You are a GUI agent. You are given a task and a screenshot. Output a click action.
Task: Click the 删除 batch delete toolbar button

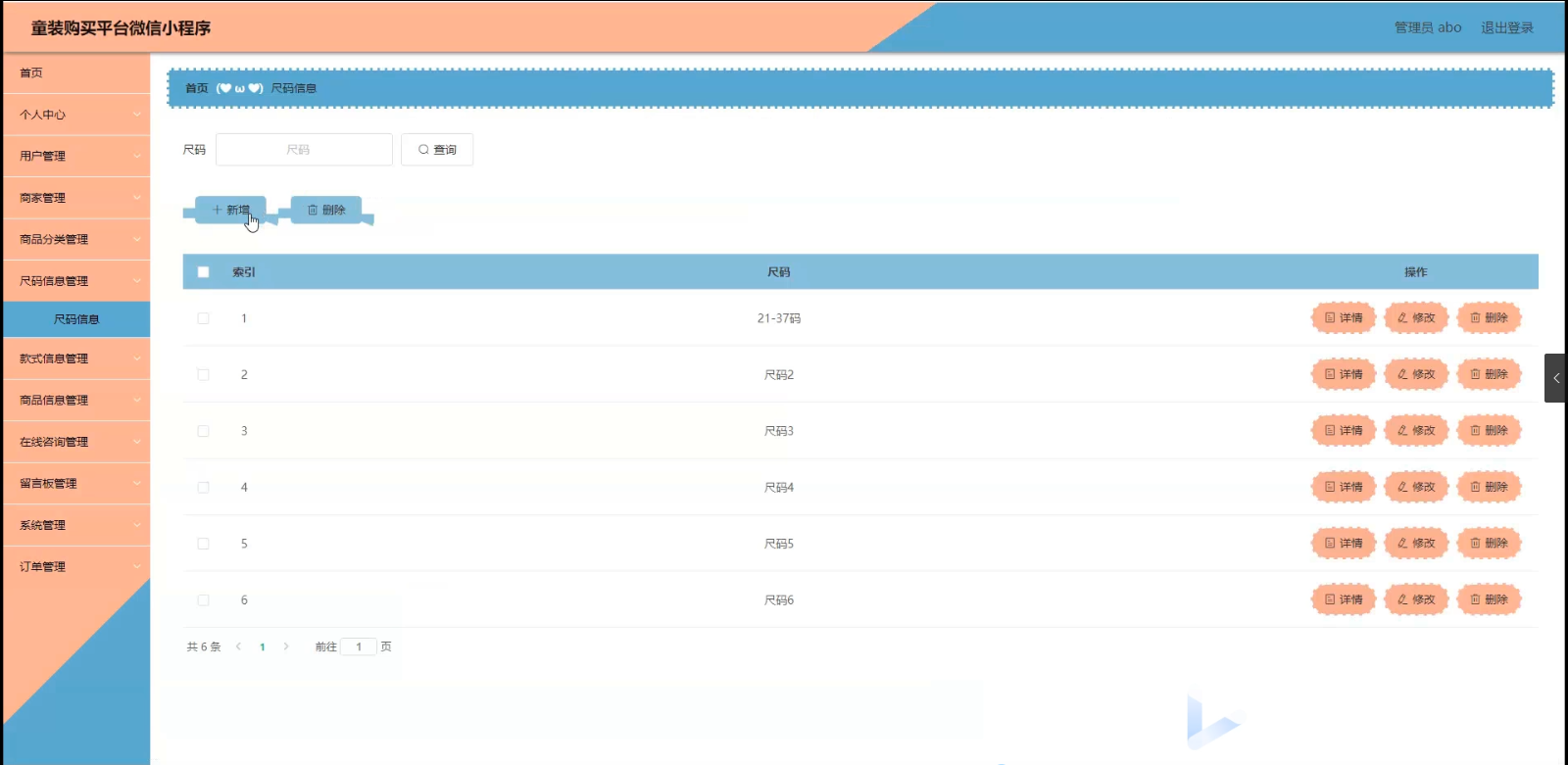click(326, 210)
